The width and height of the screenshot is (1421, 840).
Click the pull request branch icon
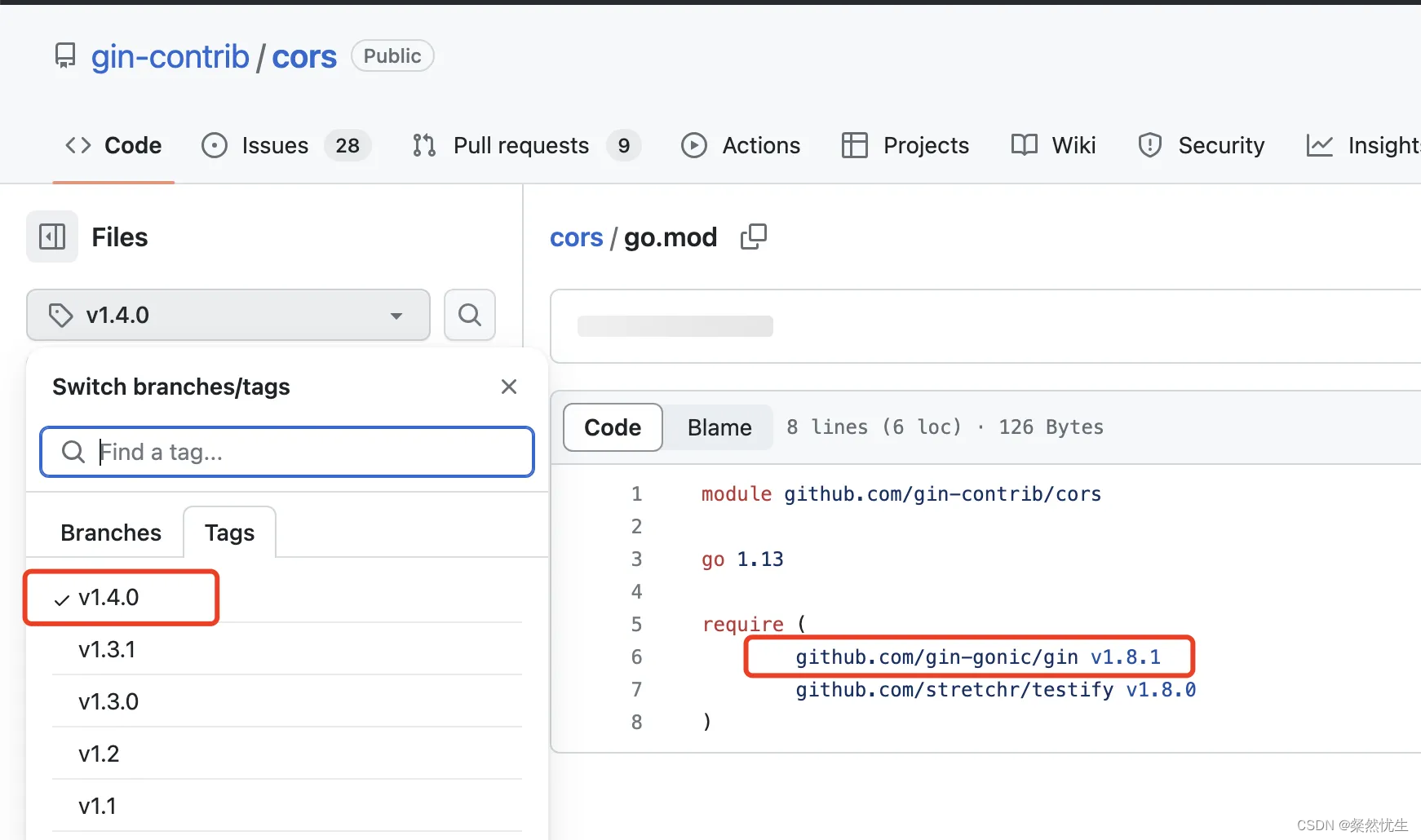424,145
